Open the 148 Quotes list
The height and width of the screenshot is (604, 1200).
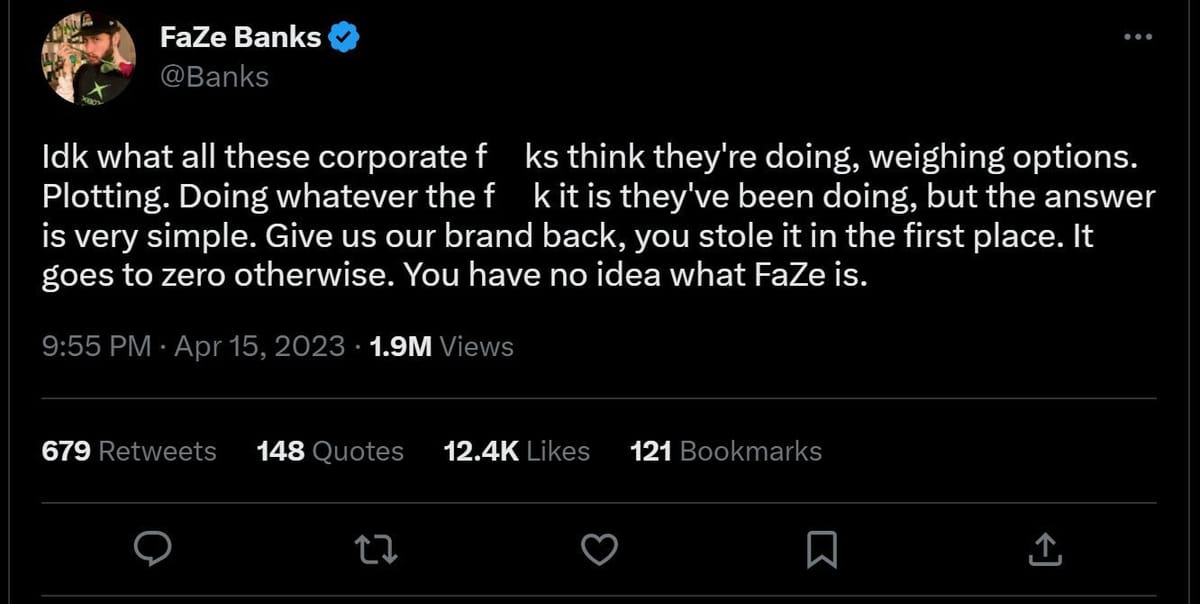click(x=330, y=451)
